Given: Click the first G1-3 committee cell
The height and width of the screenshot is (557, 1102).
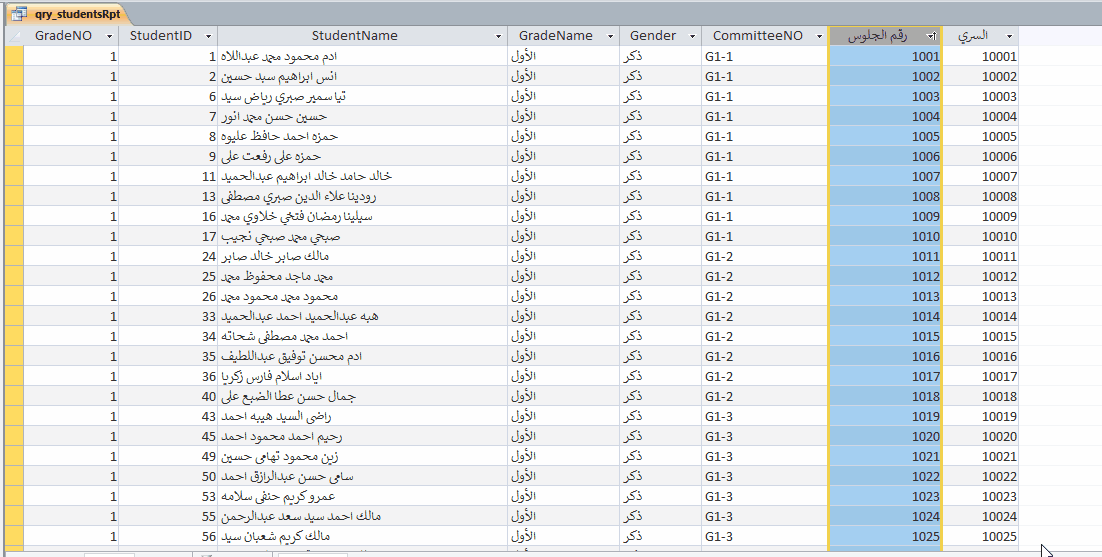Looking at the screenshot, I should click(764, 417).
